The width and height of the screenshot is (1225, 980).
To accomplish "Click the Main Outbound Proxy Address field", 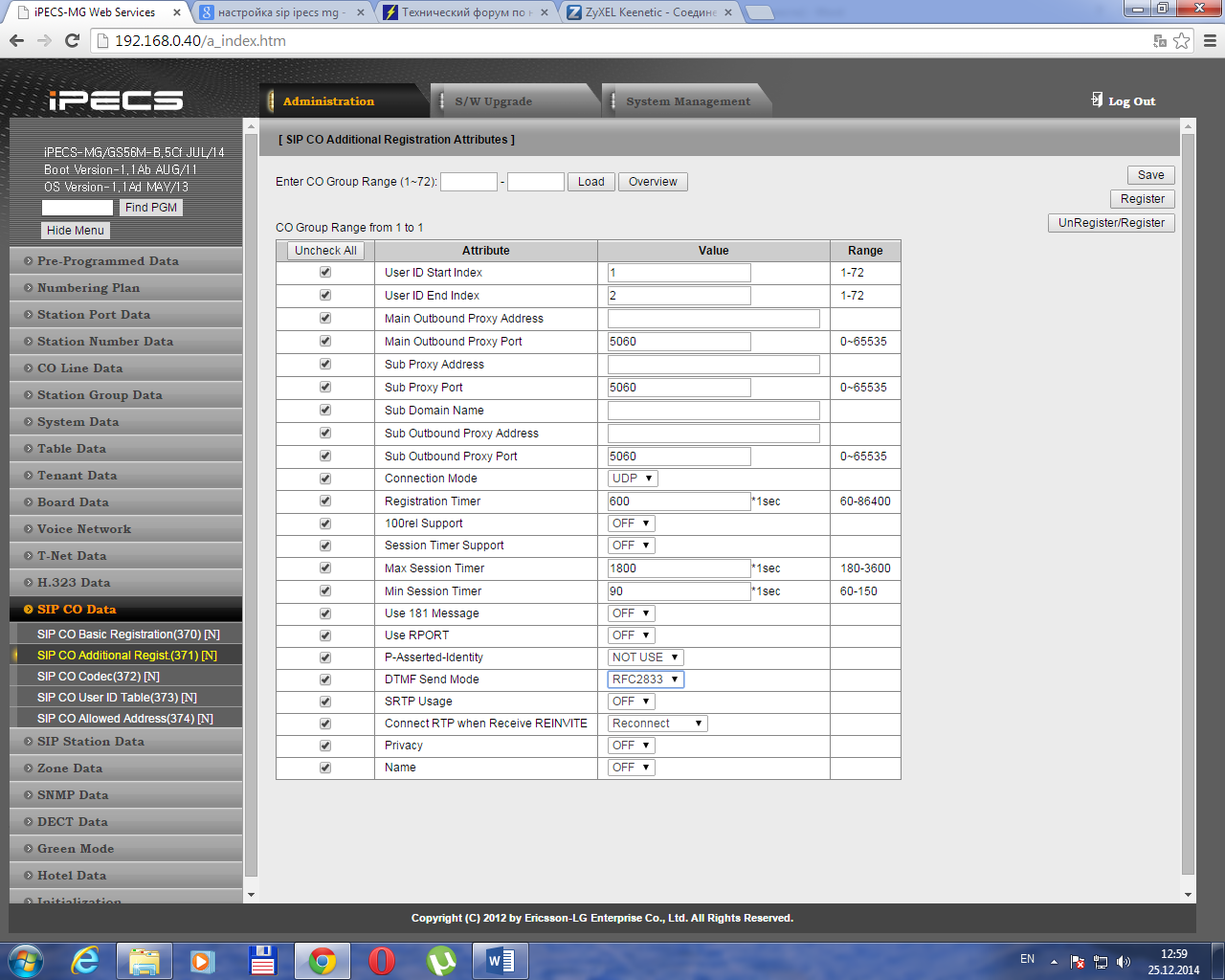I will pos(713,319).
